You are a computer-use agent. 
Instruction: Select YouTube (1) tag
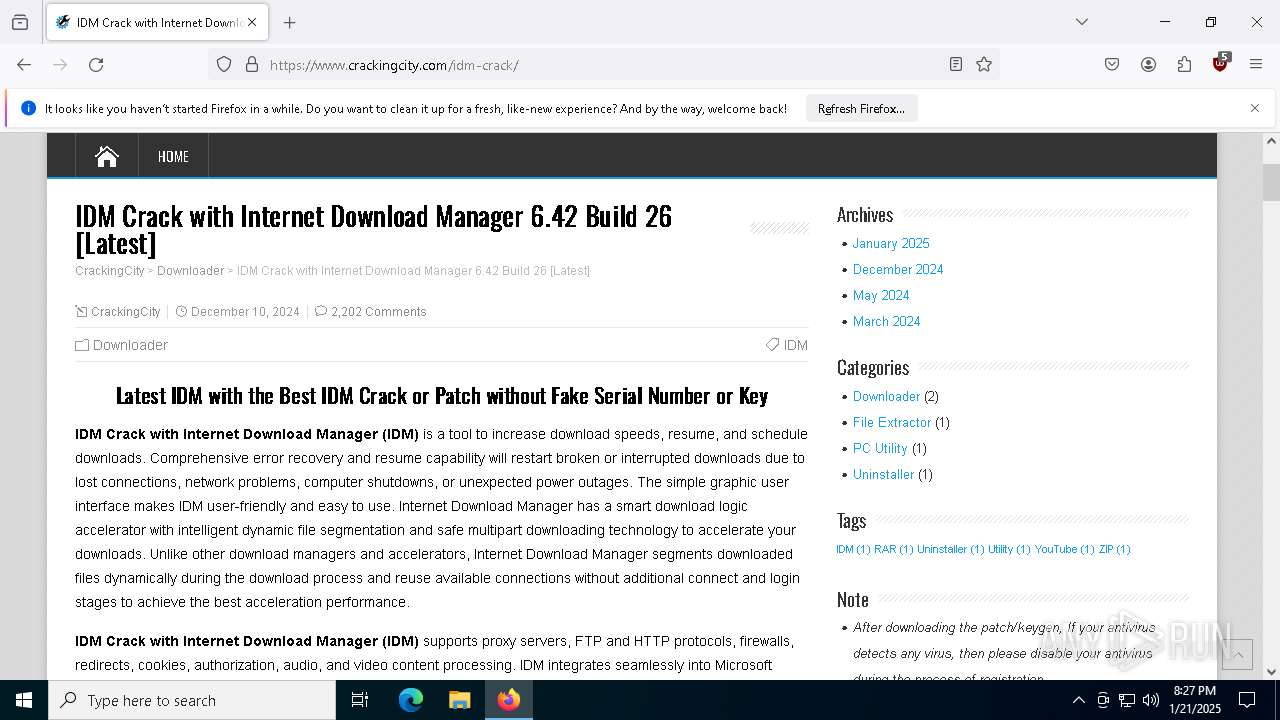(x=1065, y=549)
